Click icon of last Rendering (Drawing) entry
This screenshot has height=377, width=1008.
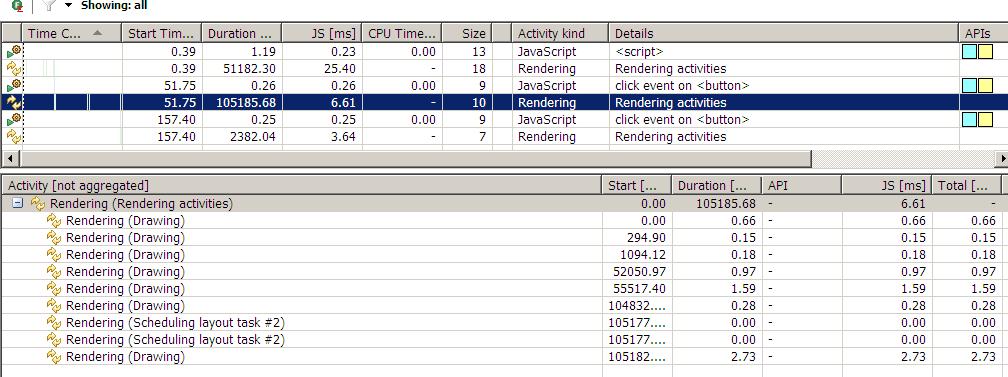tap(55, 356)
